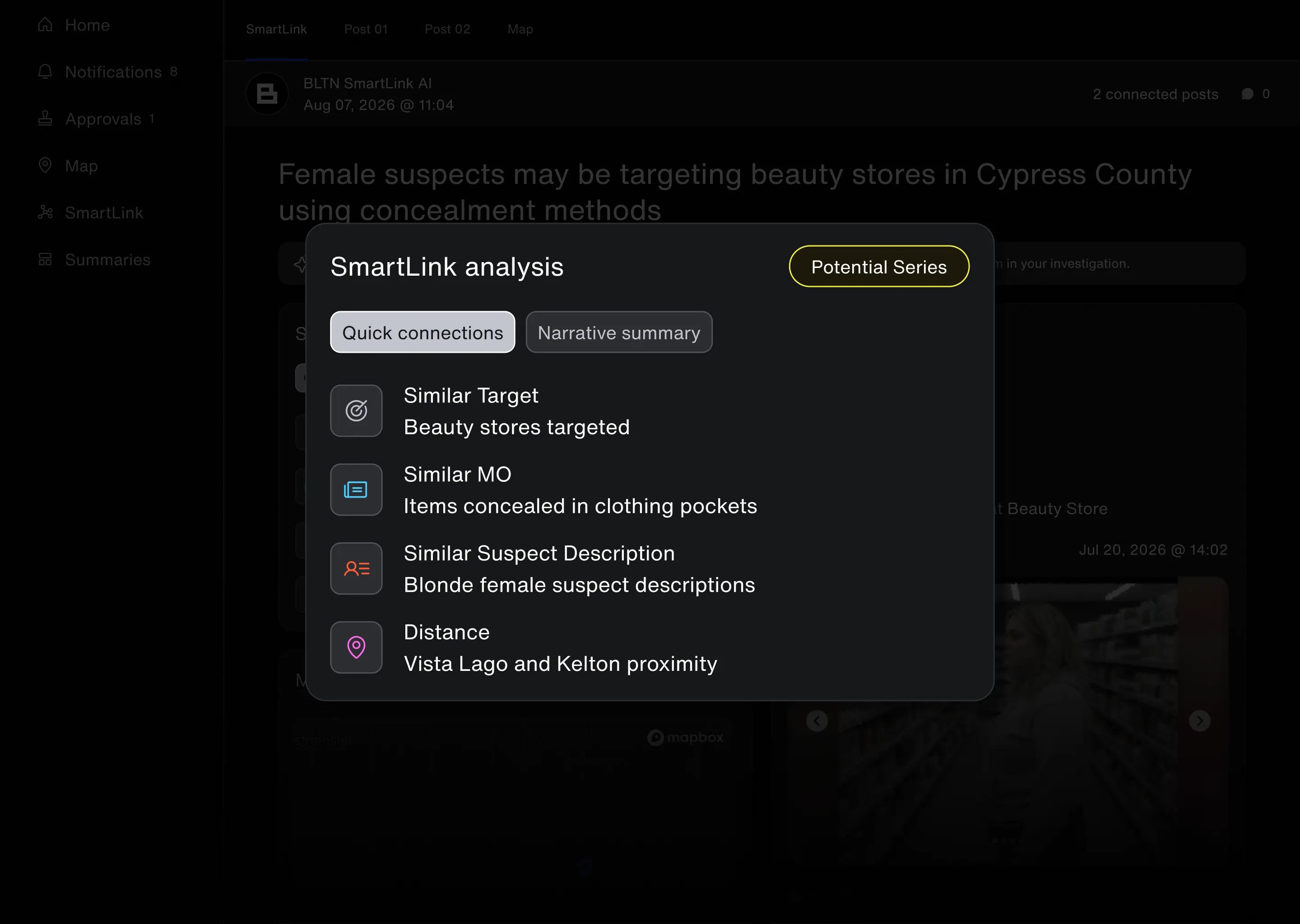
Task: Switch to the SmartLink tab
Action: [x=276, y=29]
